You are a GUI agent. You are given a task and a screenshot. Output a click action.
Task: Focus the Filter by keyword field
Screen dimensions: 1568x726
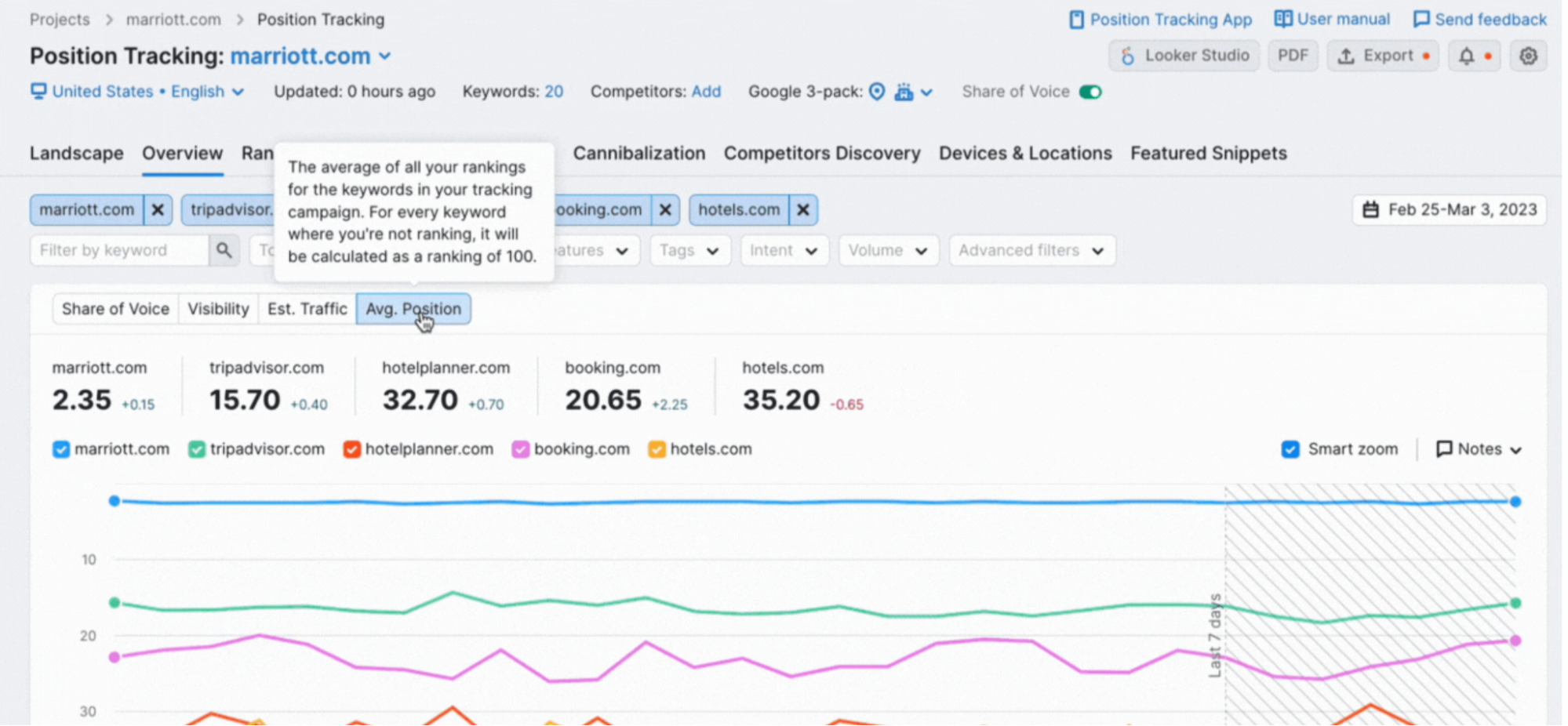119,250
